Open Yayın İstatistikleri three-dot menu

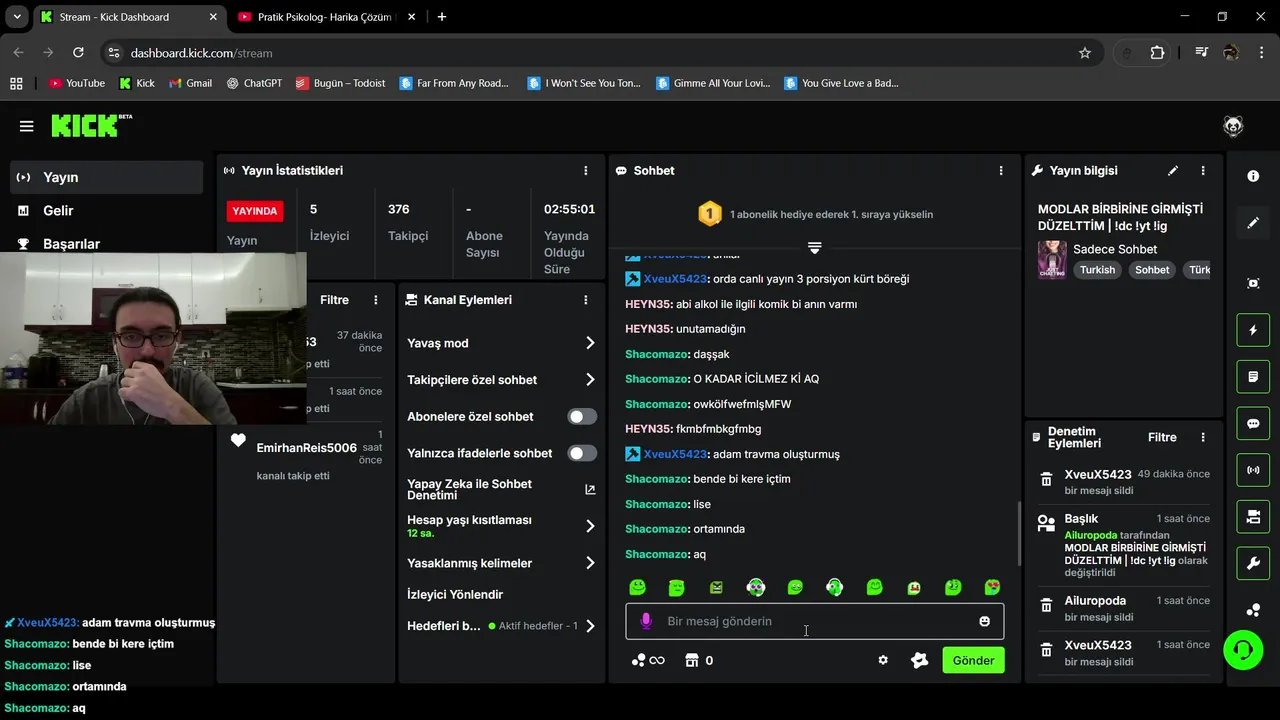(x=586, y=171)
